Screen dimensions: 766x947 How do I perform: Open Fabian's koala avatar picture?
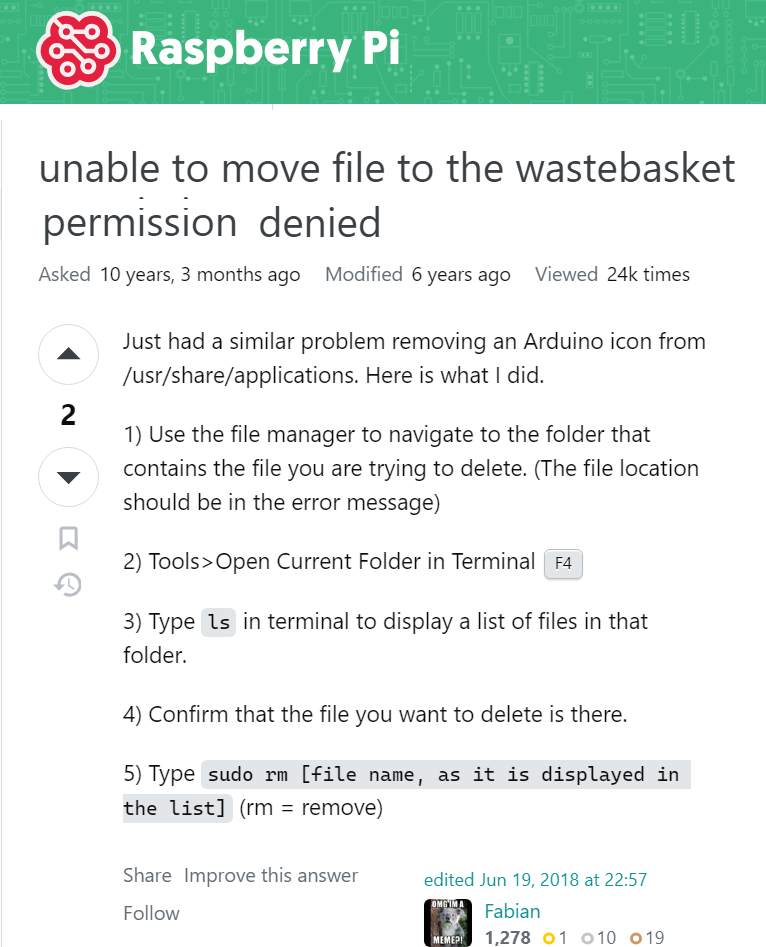coord(448,923)
